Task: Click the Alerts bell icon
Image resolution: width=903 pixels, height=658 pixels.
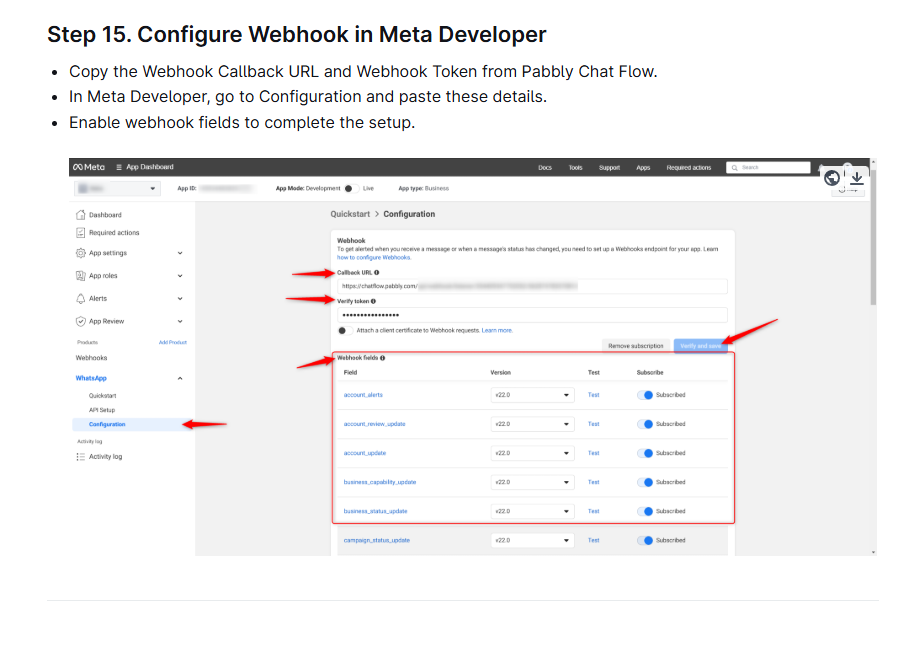Action: point(80,298)
